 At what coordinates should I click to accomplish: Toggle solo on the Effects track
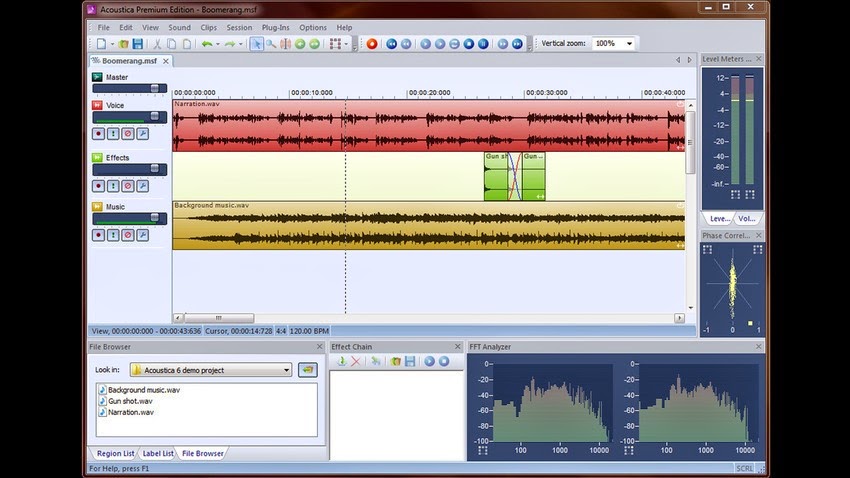113,186
